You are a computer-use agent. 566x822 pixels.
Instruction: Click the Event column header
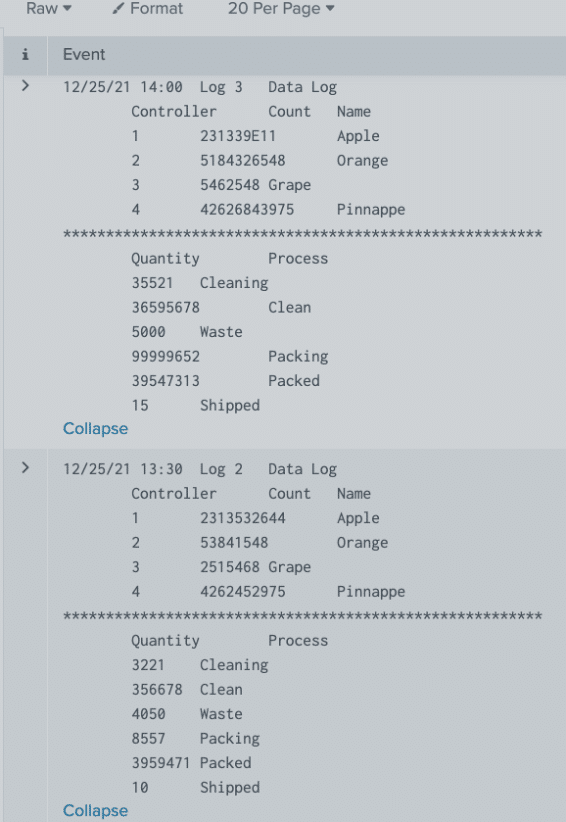(x=84, y=55)
